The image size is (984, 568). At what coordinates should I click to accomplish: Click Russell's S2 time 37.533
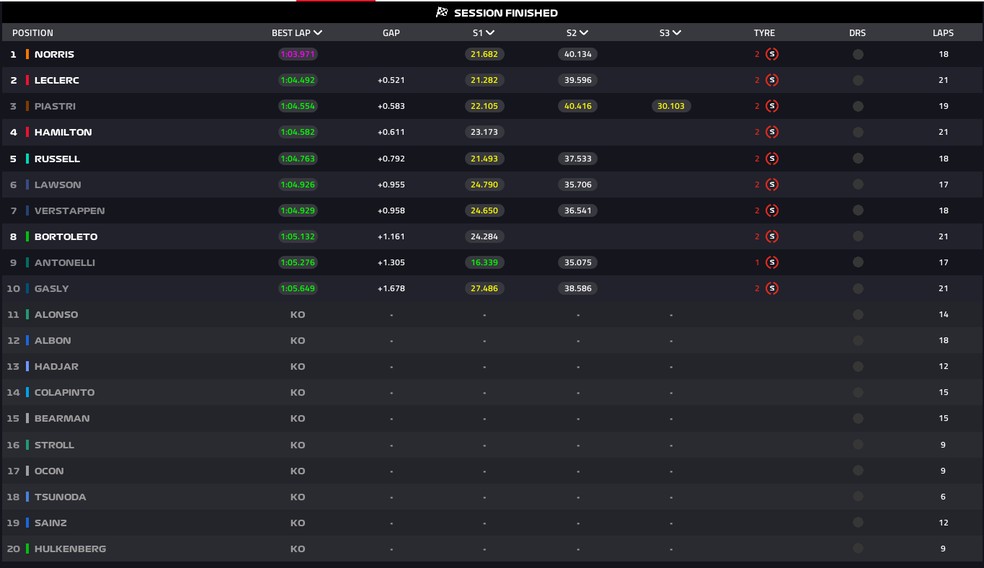click(577, 159)
